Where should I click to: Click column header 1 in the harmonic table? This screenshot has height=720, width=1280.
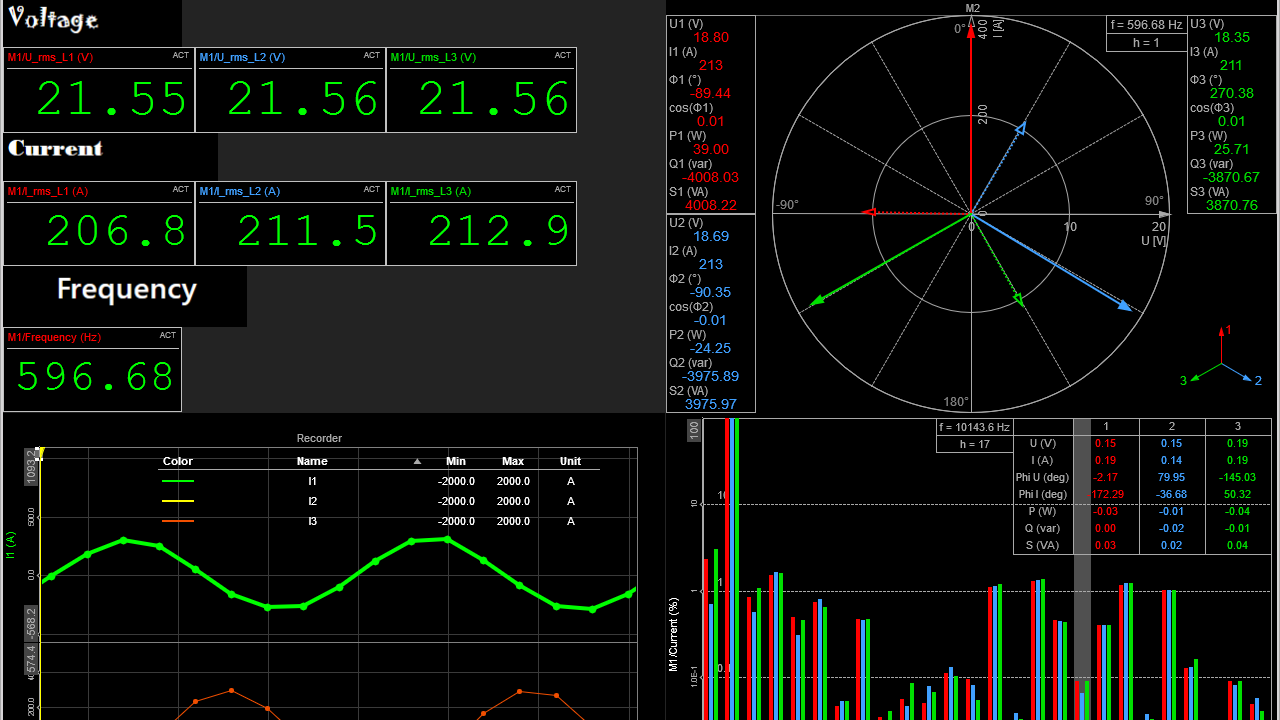point(1106,427)
